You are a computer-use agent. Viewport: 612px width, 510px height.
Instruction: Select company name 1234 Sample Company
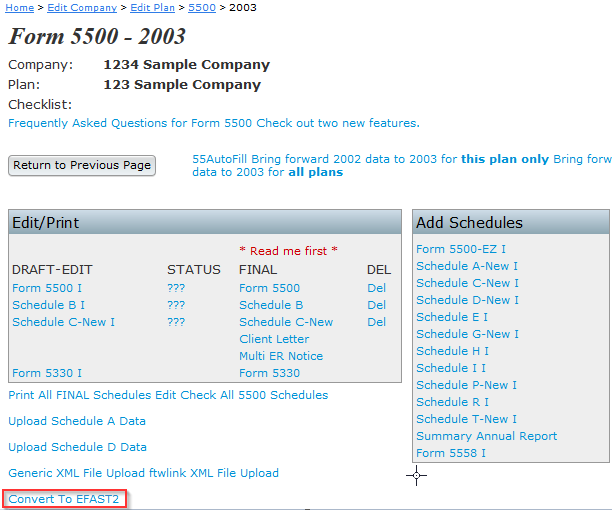coord(187,64)
